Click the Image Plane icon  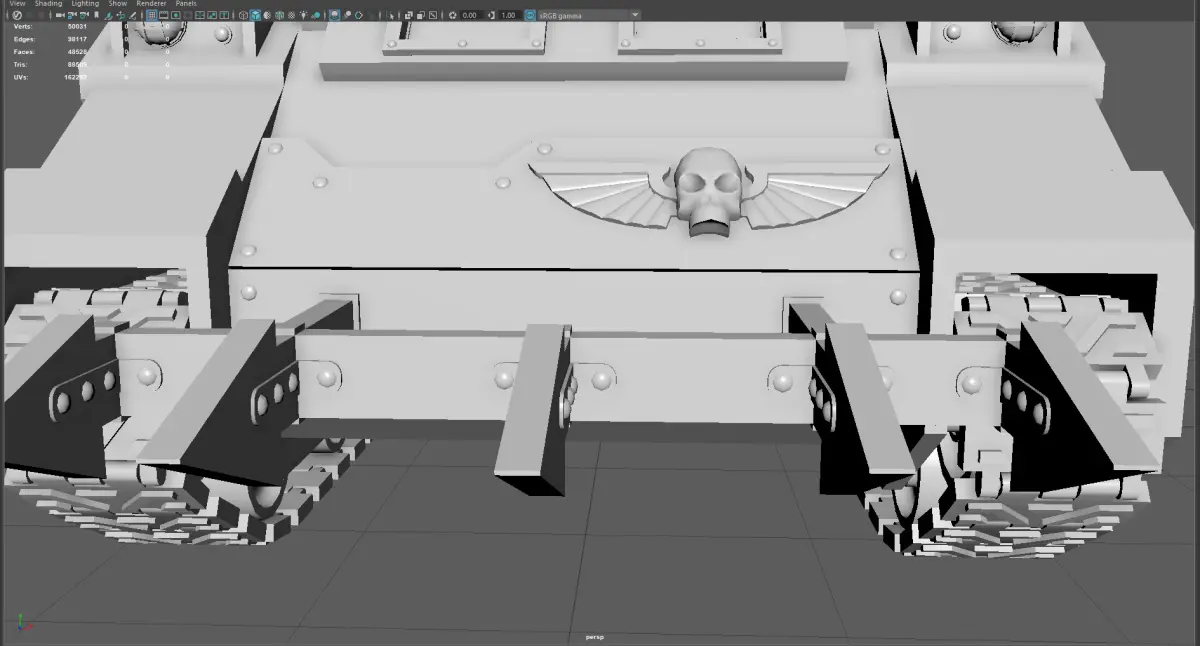coord(109,15)
